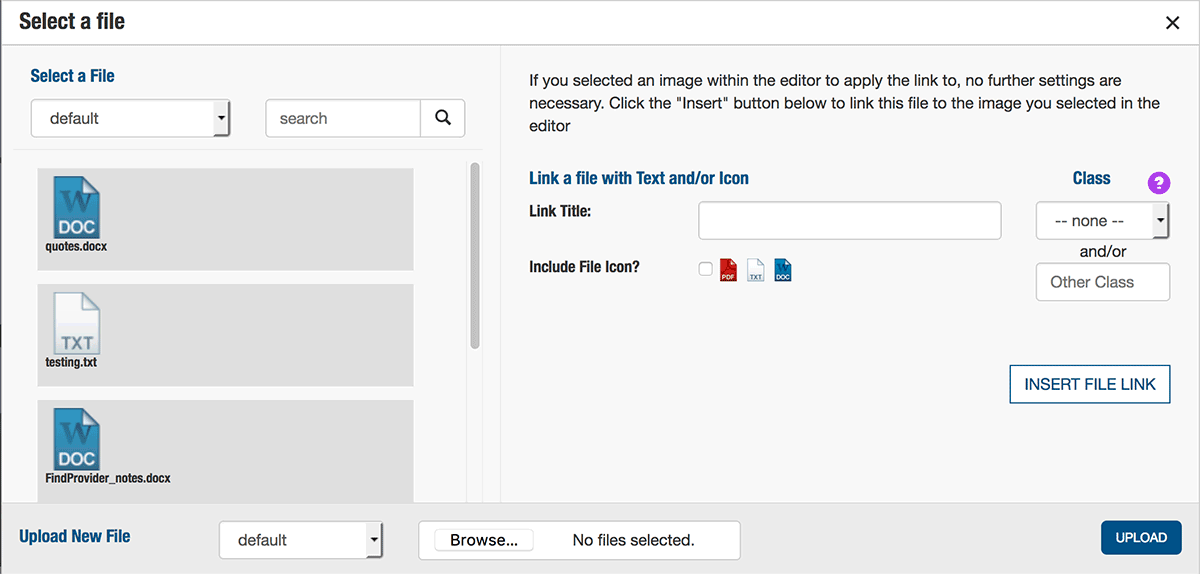This screenshot has width=1200, height=574.
Task: Click into the Other Class input field
Action: click(1103, 282)
